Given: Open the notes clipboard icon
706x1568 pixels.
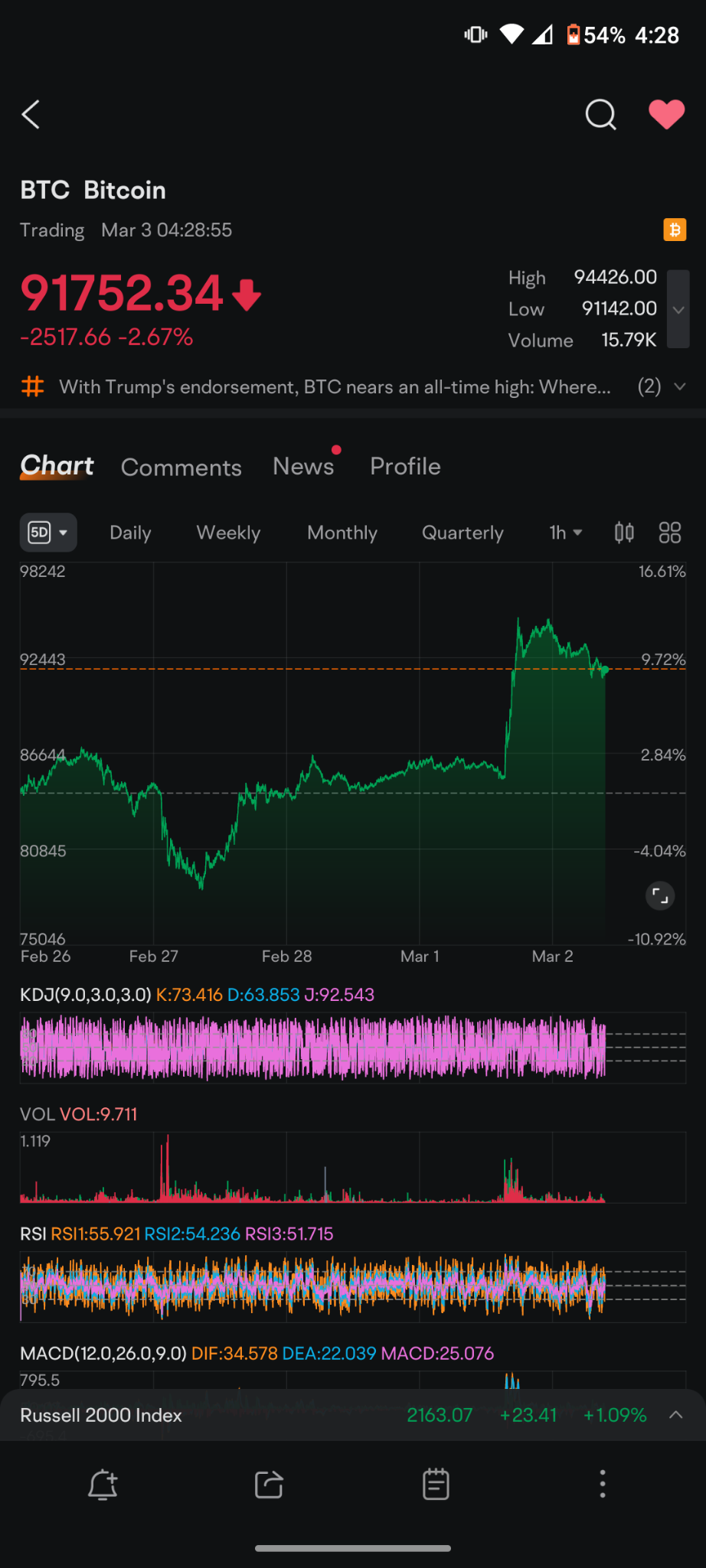Looking at the screenshot, I should [x=436, y=1484].
